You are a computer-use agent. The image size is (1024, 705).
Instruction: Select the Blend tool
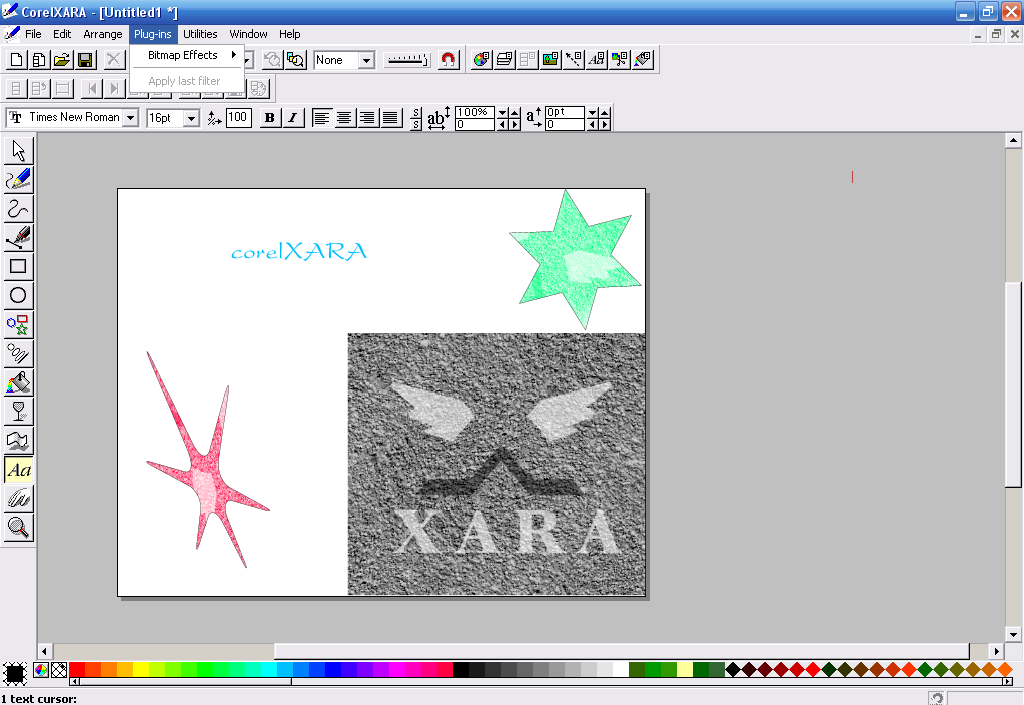point(18,353)
